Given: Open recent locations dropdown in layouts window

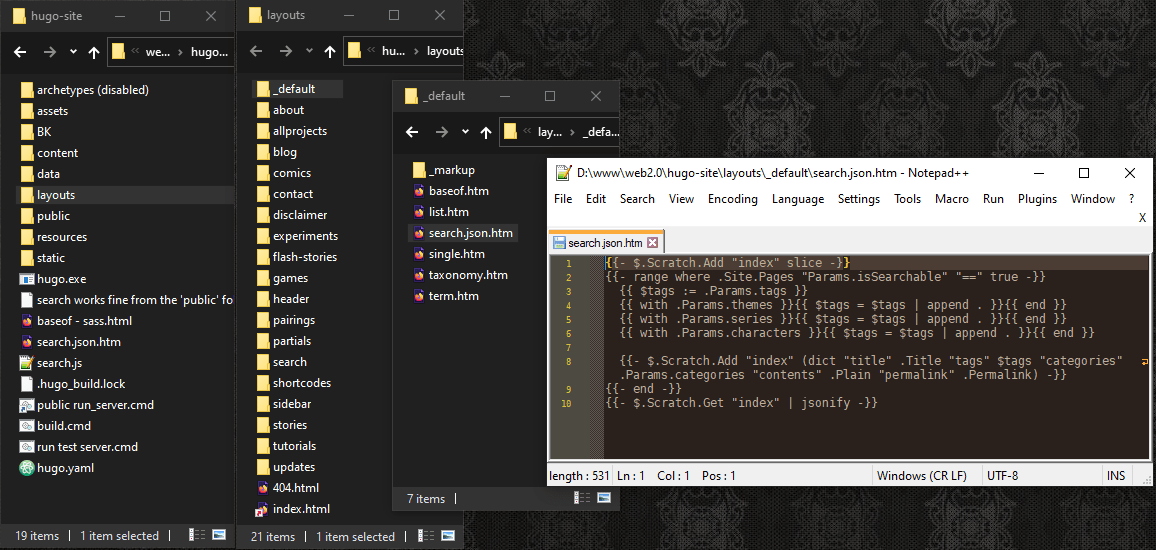Looking at the screenshot, I should 309,51.
